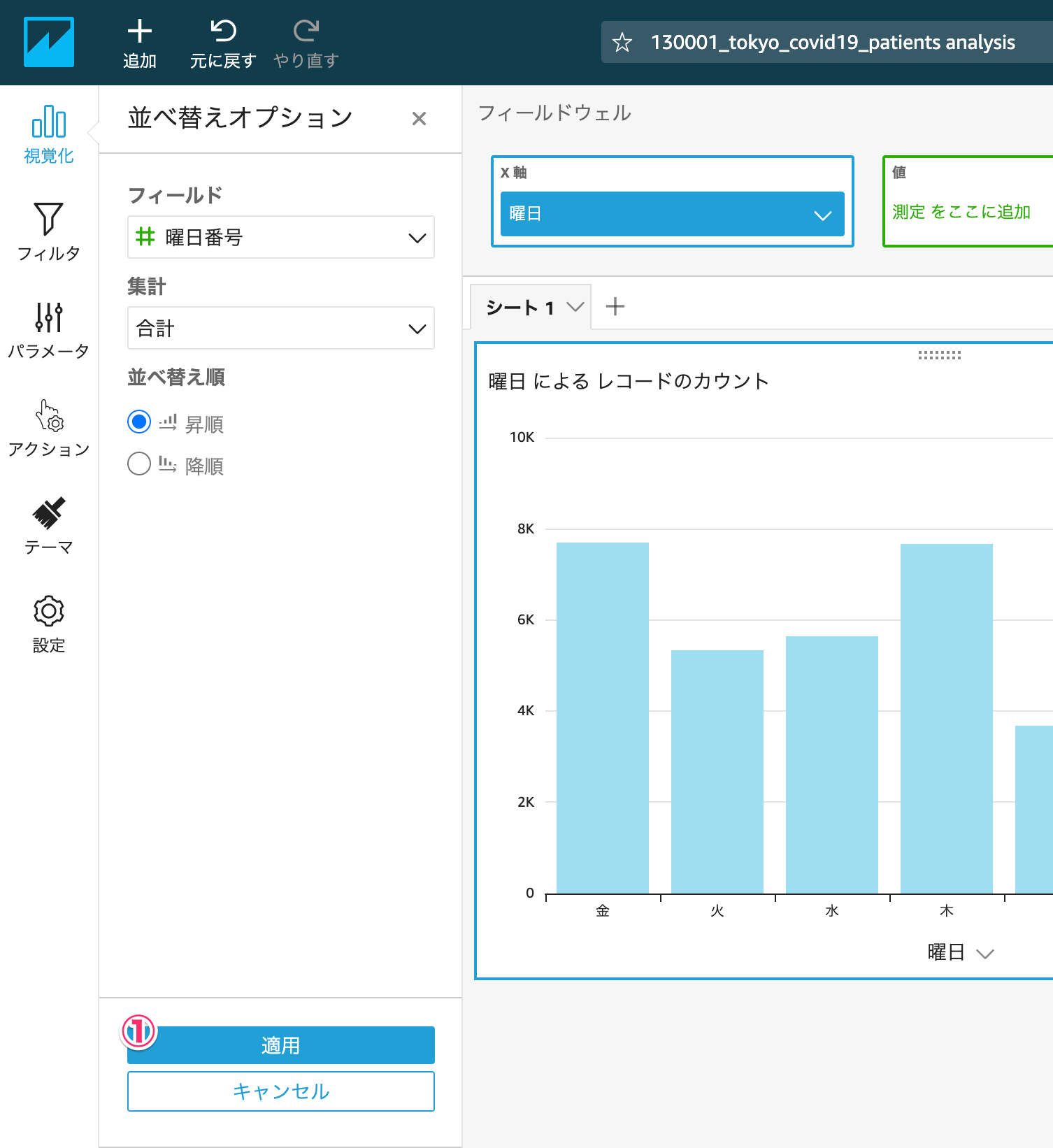Open the 集計 dropdown showing 合計
The height and width of the screenshot is (1148, 1053).
tap(280, 329)
